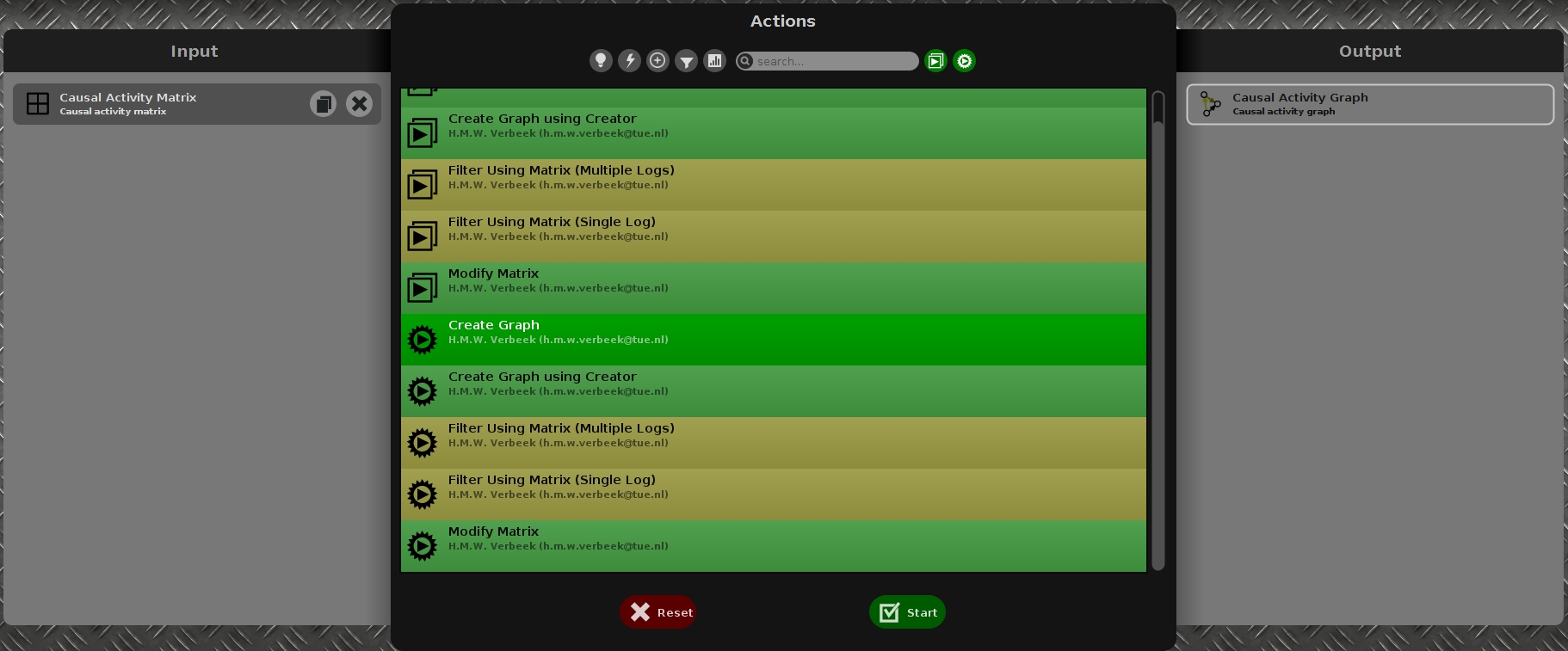This screenshot has height=651, width=1568.
Task: Toggle the lightbulb discovery filter icon
Action: (x=601, y=61)
